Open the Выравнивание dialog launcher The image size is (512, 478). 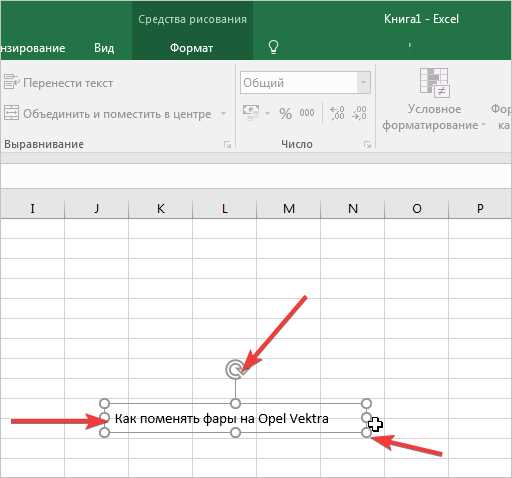pos(228,144)
